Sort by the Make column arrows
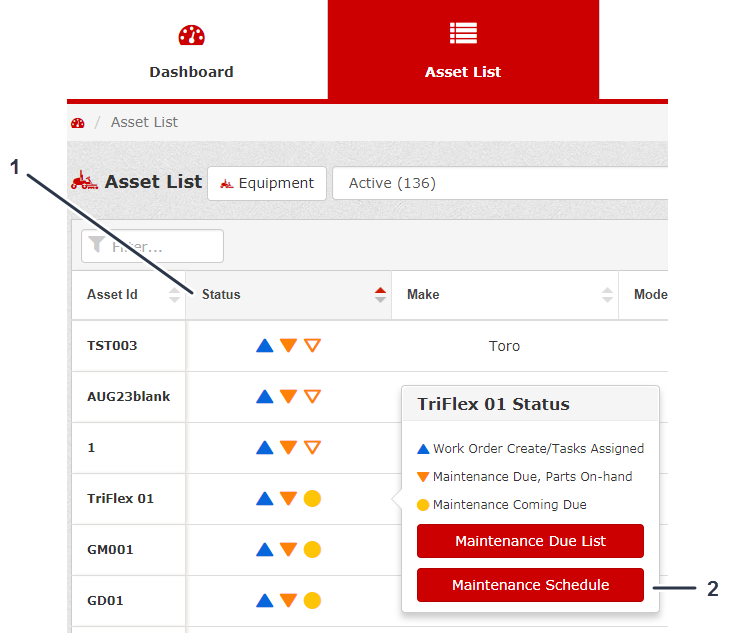Viewport: 734px width, 633px height. tap(607, 295)
